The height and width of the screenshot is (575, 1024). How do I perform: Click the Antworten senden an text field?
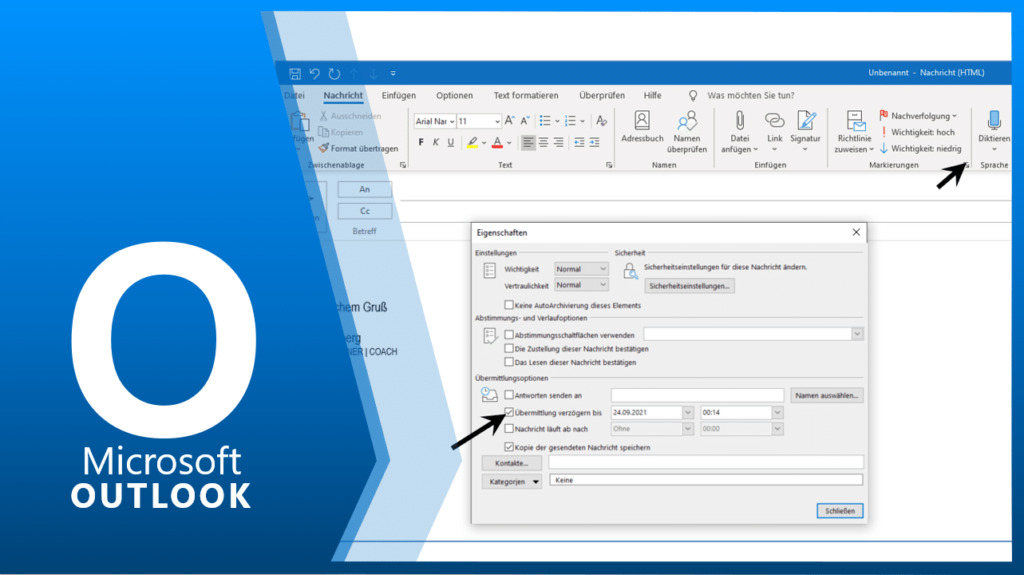[697, 395]
